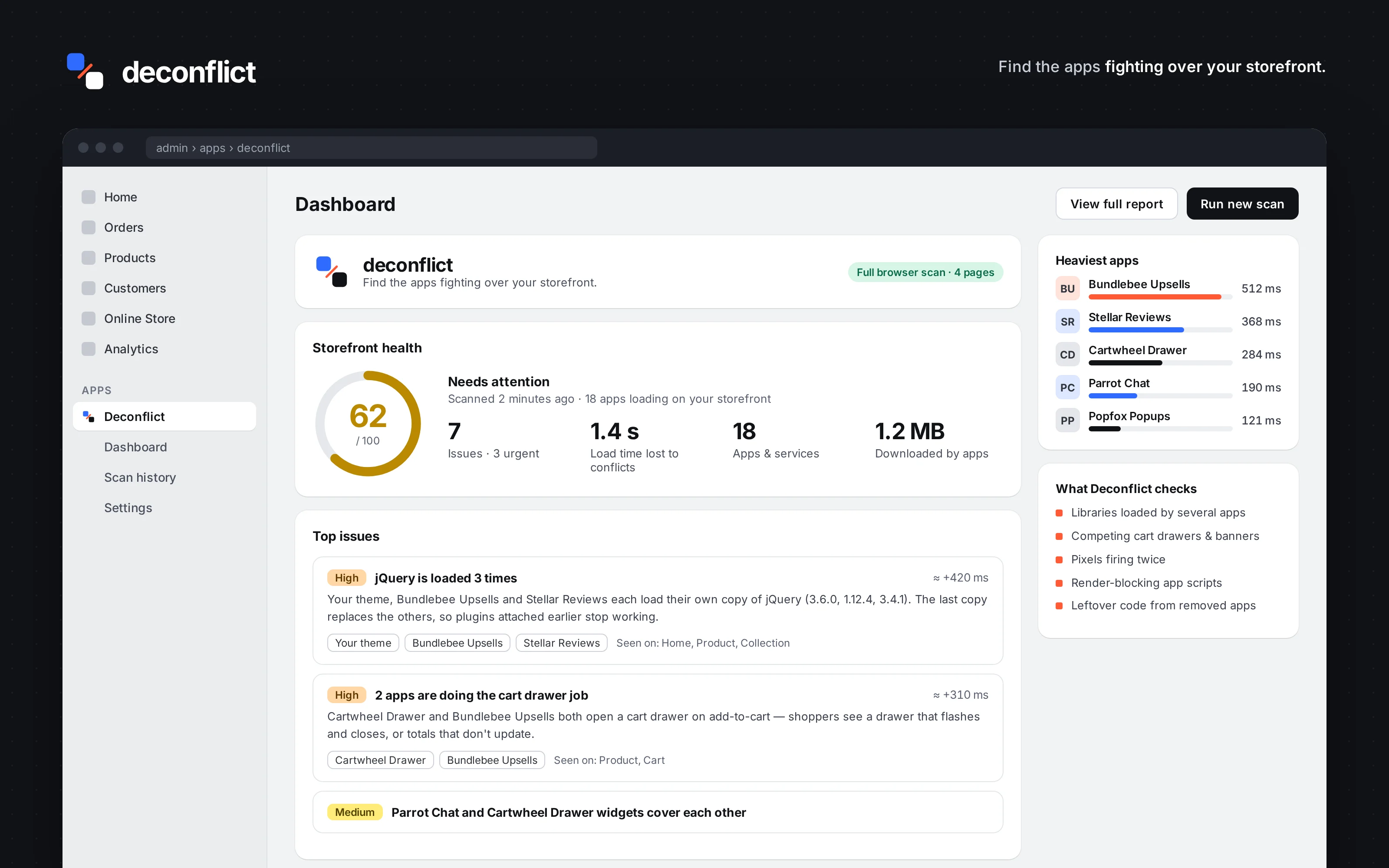Click the Products sidebar icon
Image resolution: width=1389 pixels, height=868 pixels.
[89, 258]
